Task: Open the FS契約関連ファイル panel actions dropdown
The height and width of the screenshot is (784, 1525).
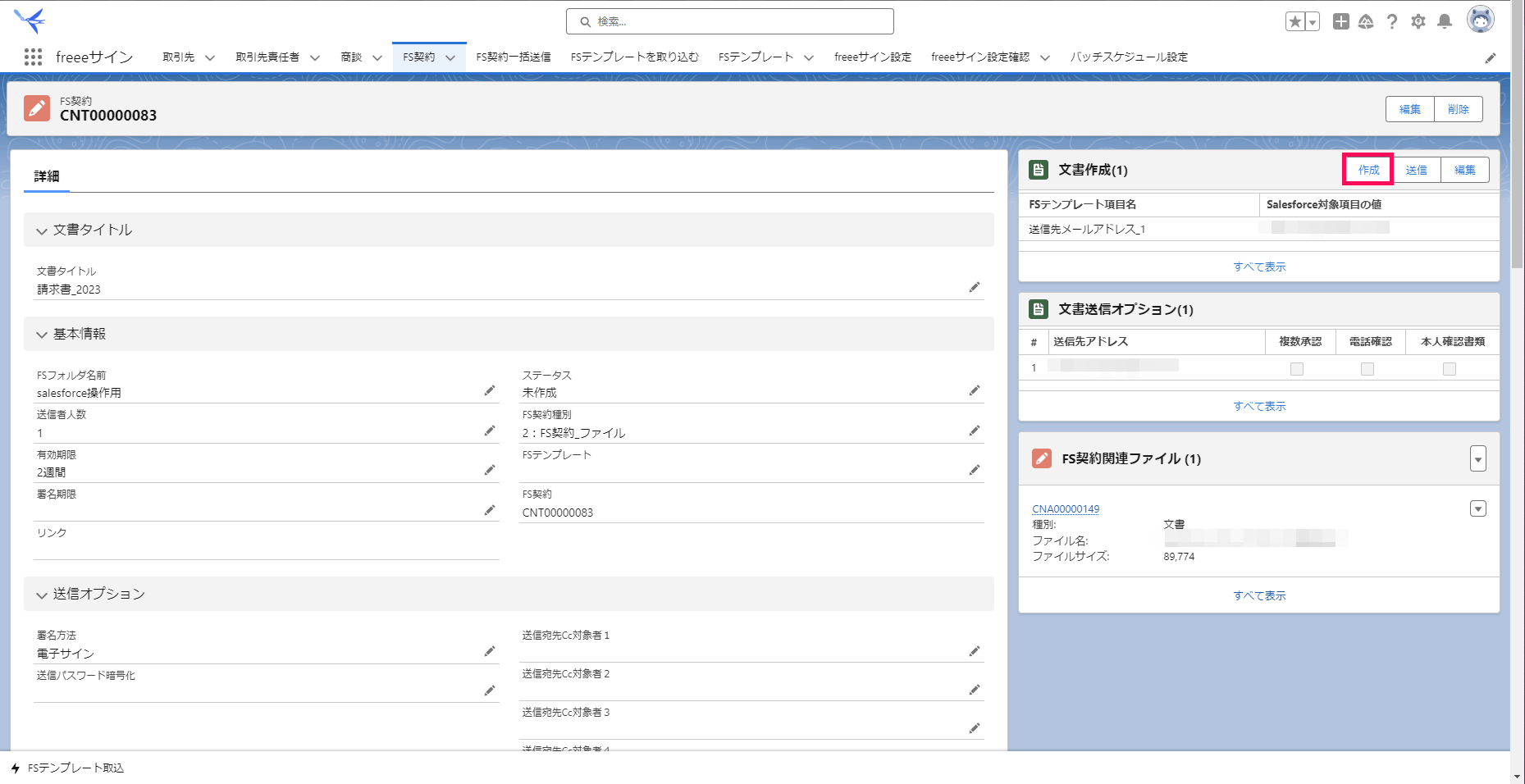Action: pos(1478,458)
